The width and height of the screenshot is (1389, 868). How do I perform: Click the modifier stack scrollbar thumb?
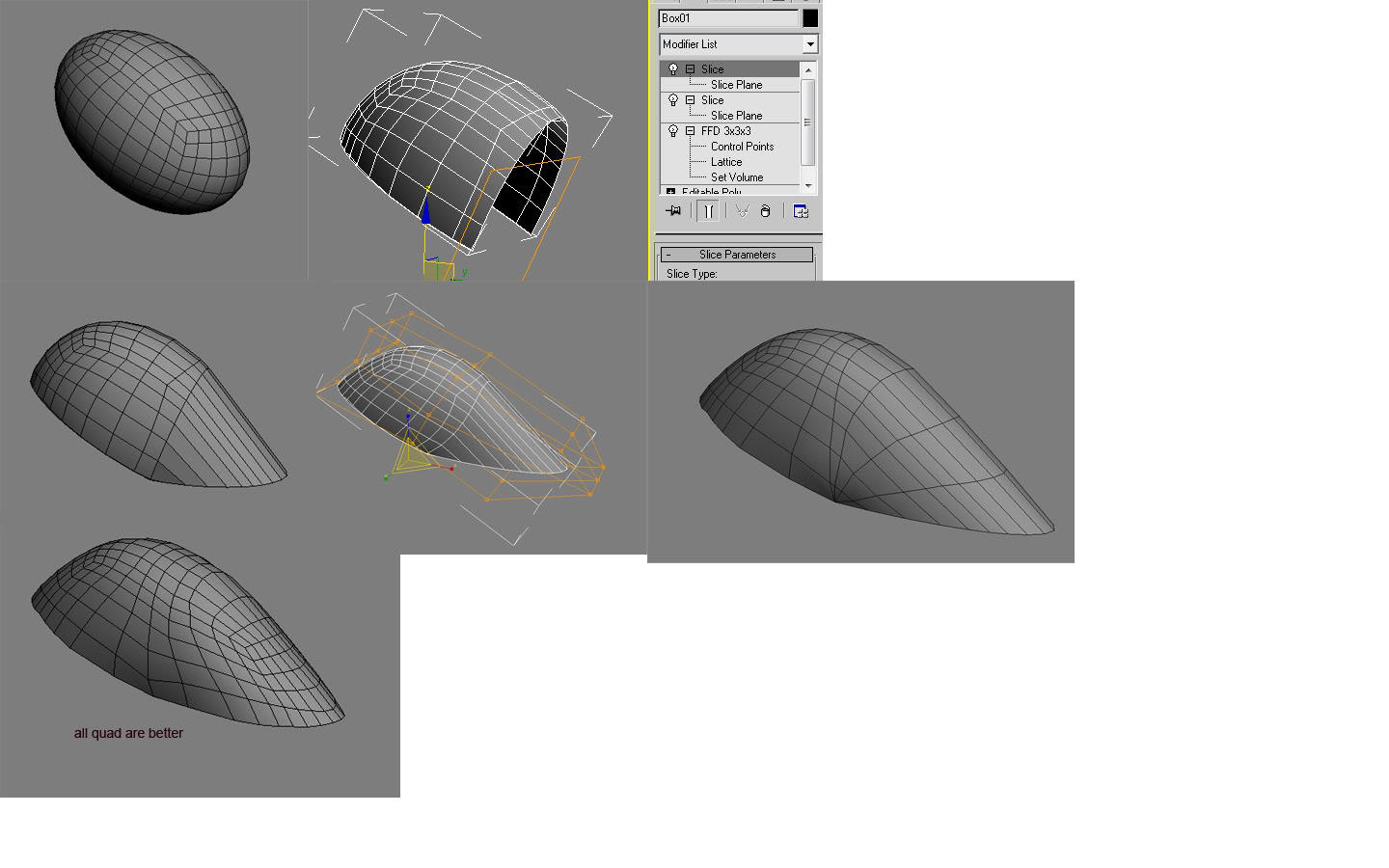(808, 122)
